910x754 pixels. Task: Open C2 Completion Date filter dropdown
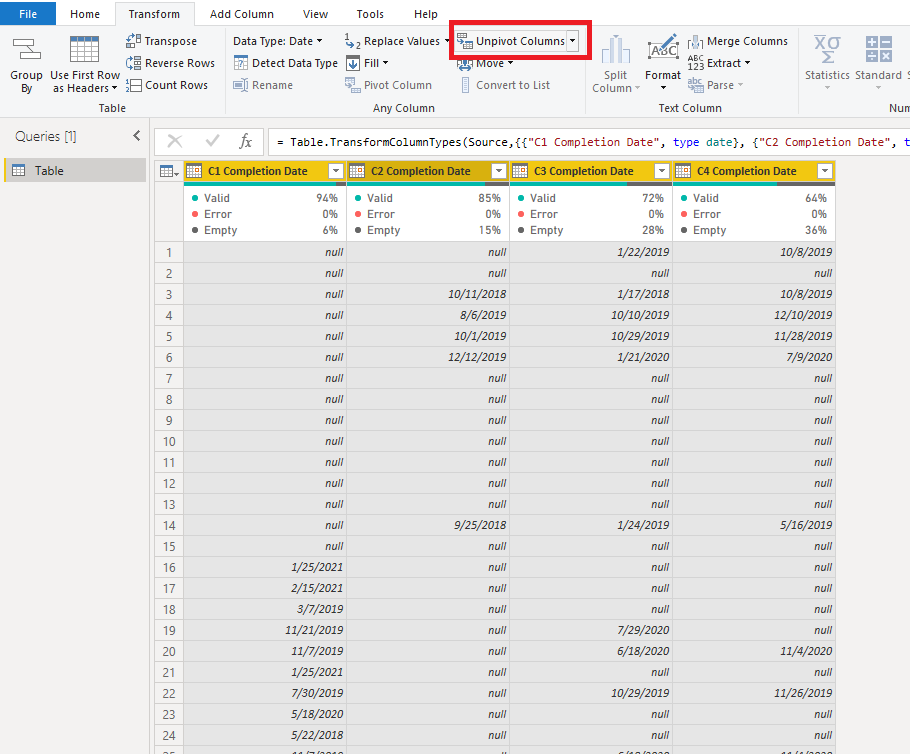499,171
